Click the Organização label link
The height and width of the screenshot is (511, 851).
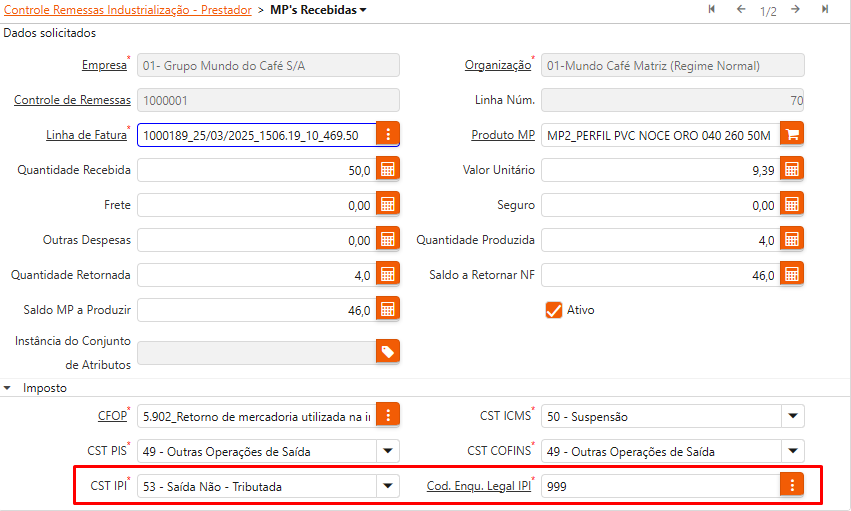click(x=498, y=65)
